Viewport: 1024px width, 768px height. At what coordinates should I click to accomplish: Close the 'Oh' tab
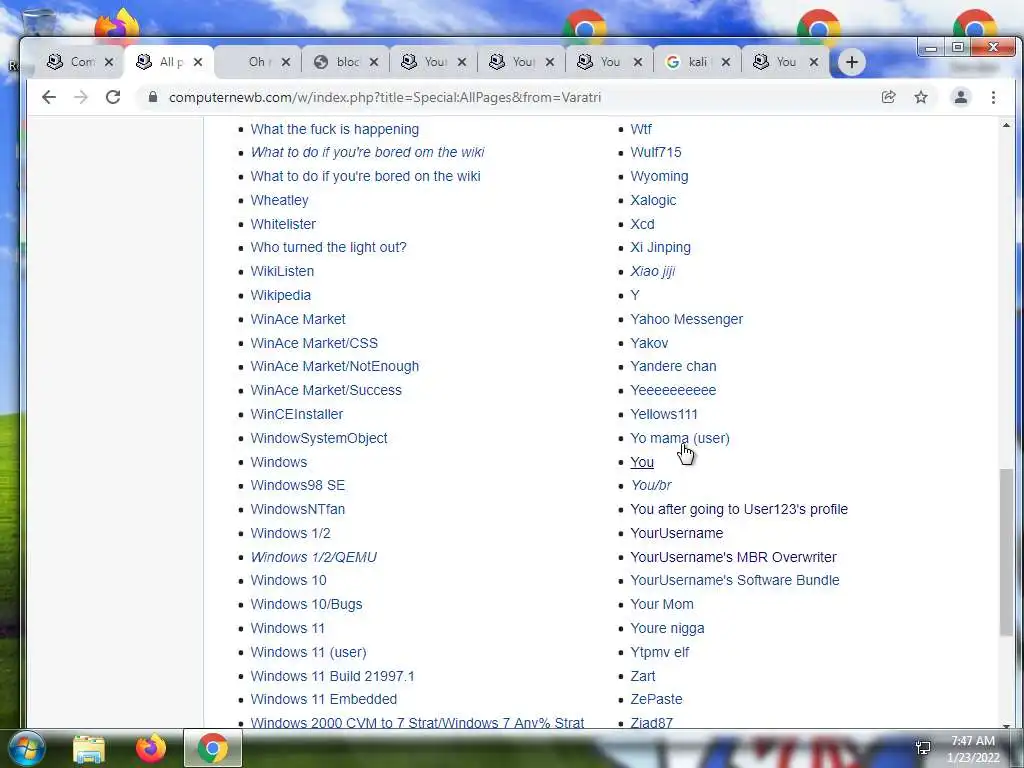point(285,62)
